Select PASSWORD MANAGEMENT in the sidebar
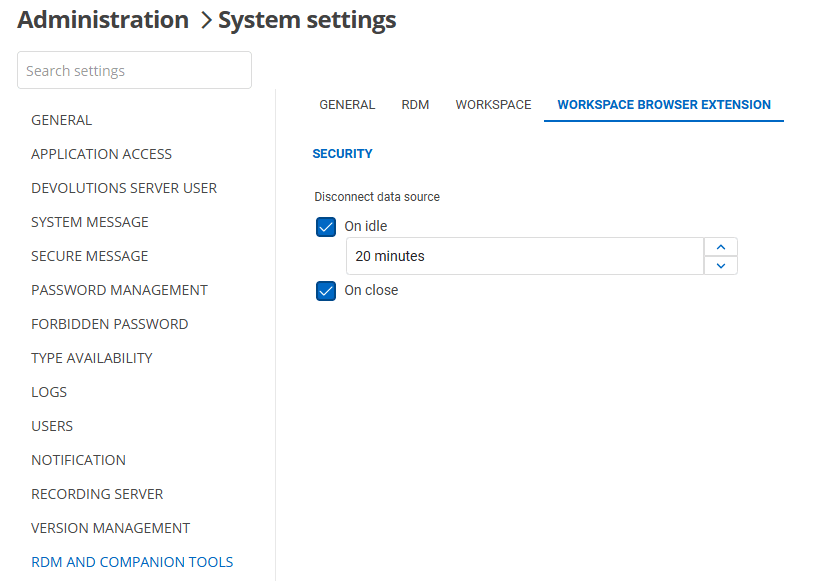The height and width of the screenshot is (581, 836). [119, 289]
